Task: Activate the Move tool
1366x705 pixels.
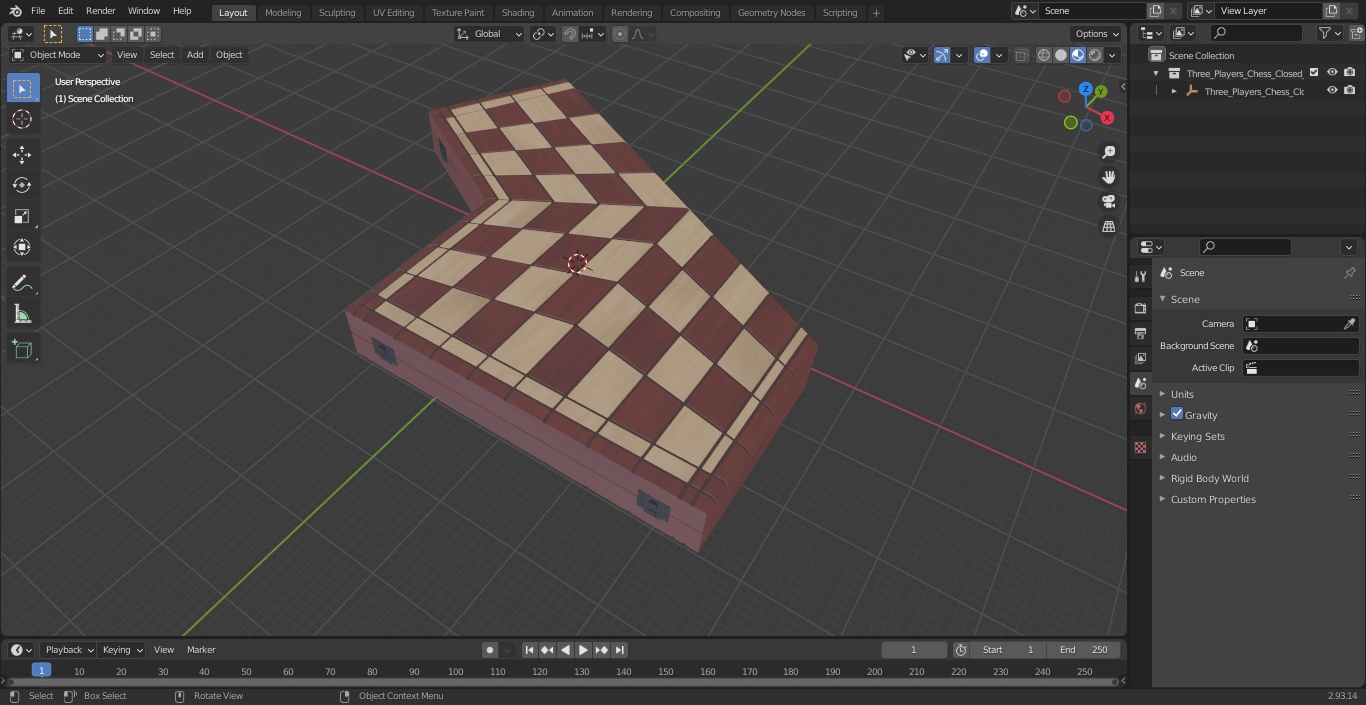Action: [x=22, y=154]
